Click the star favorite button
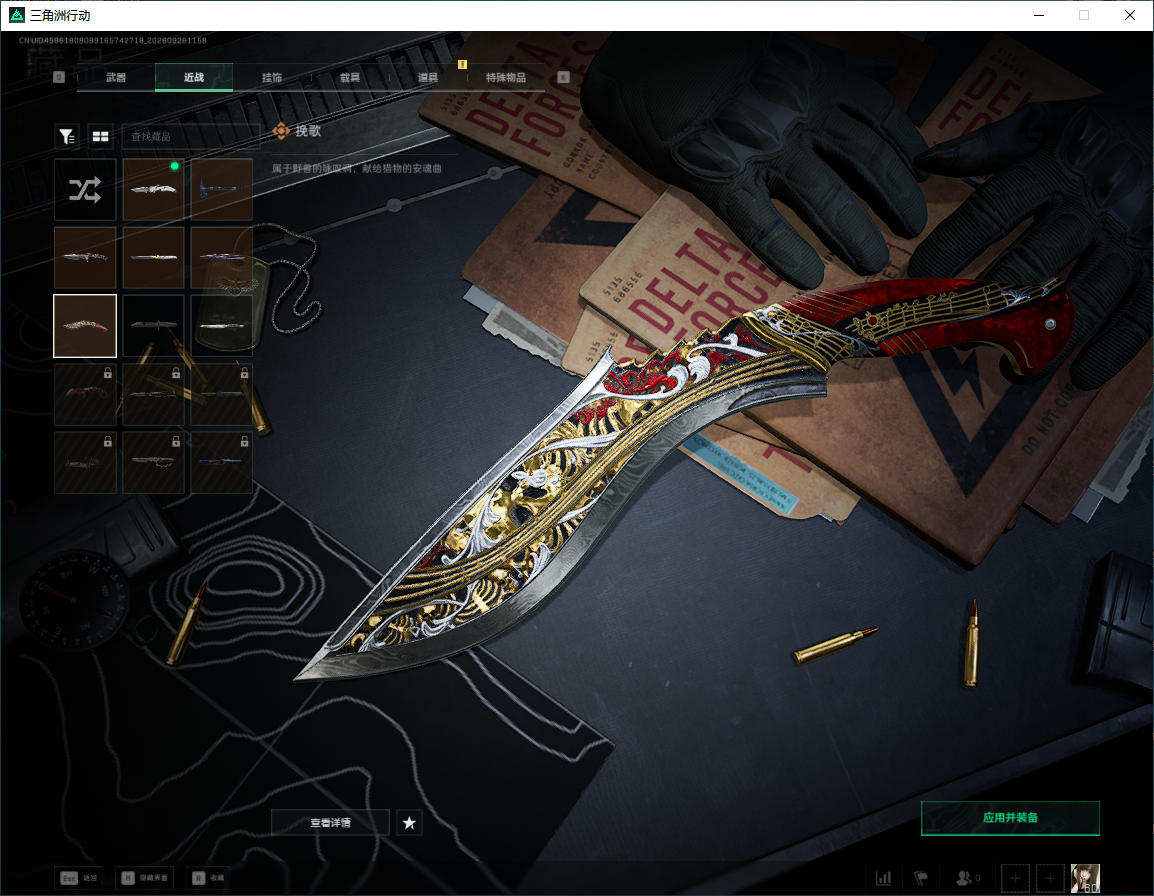Viewport: 1154px width, 896px height. tap(409, 822)
